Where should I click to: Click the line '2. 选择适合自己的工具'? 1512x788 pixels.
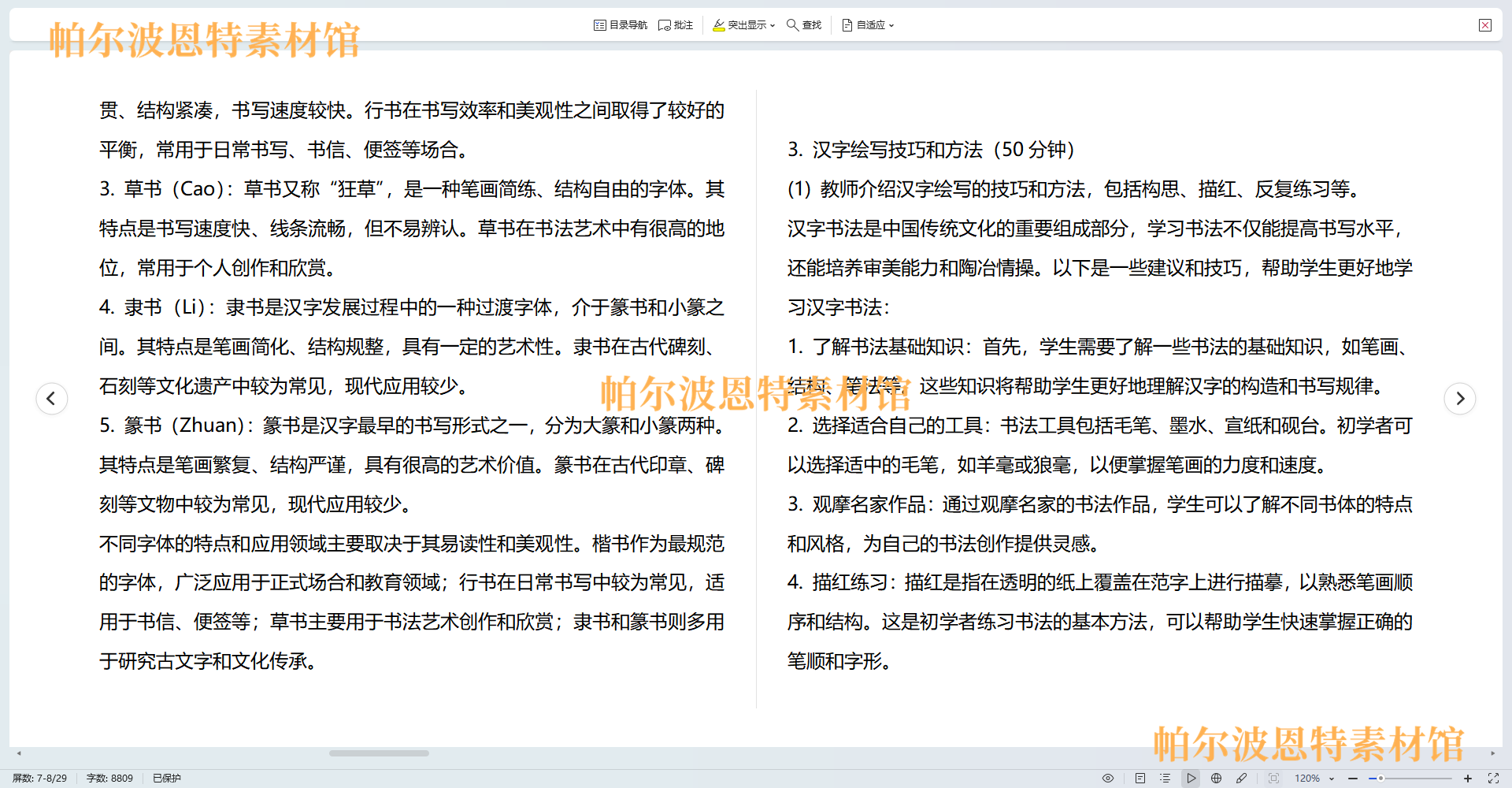coord(1100,426)
